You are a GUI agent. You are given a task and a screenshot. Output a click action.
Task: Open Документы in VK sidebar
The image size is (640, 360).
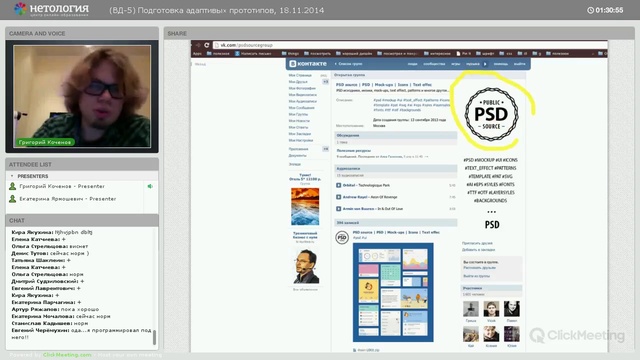pos(298,156)
